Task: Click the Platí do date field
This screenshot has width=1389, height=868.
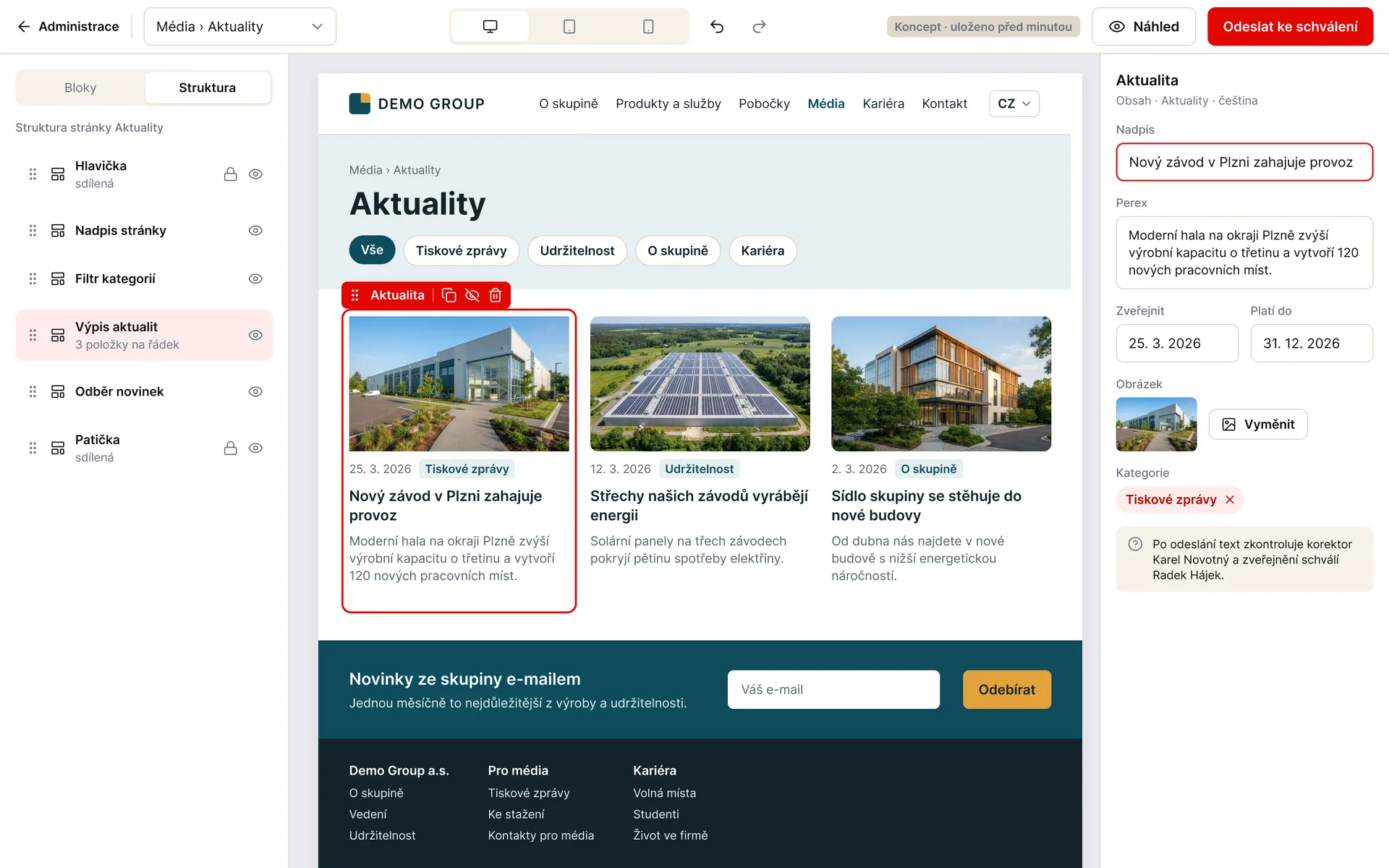Action: (x=1312, y=344)
